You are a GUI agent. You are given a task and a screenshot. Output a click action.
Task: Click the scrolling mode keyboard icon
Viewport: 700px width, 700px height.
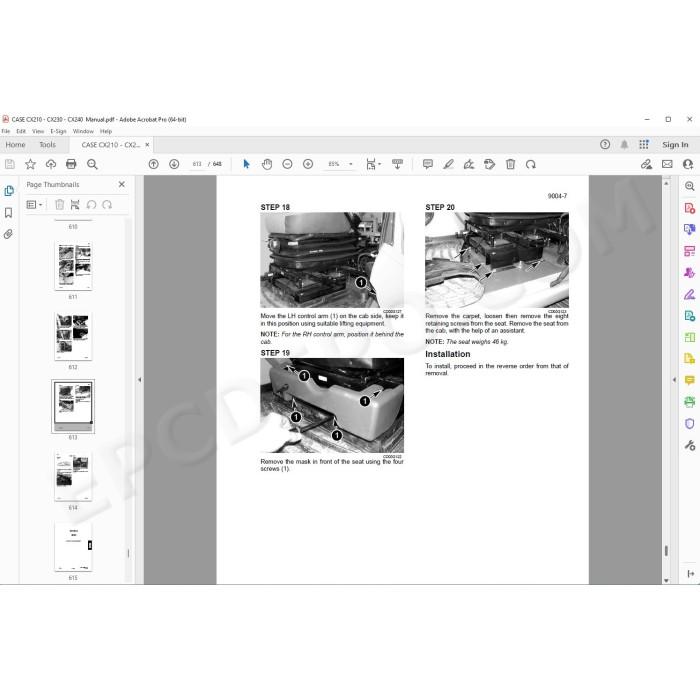pyautogui.click(x=397, y=164)
